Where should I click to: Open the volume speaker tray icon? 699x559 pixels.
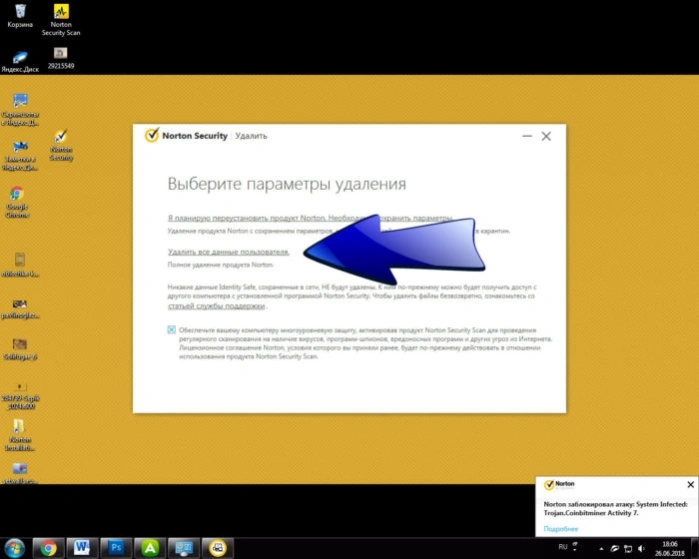click(641, 549)
